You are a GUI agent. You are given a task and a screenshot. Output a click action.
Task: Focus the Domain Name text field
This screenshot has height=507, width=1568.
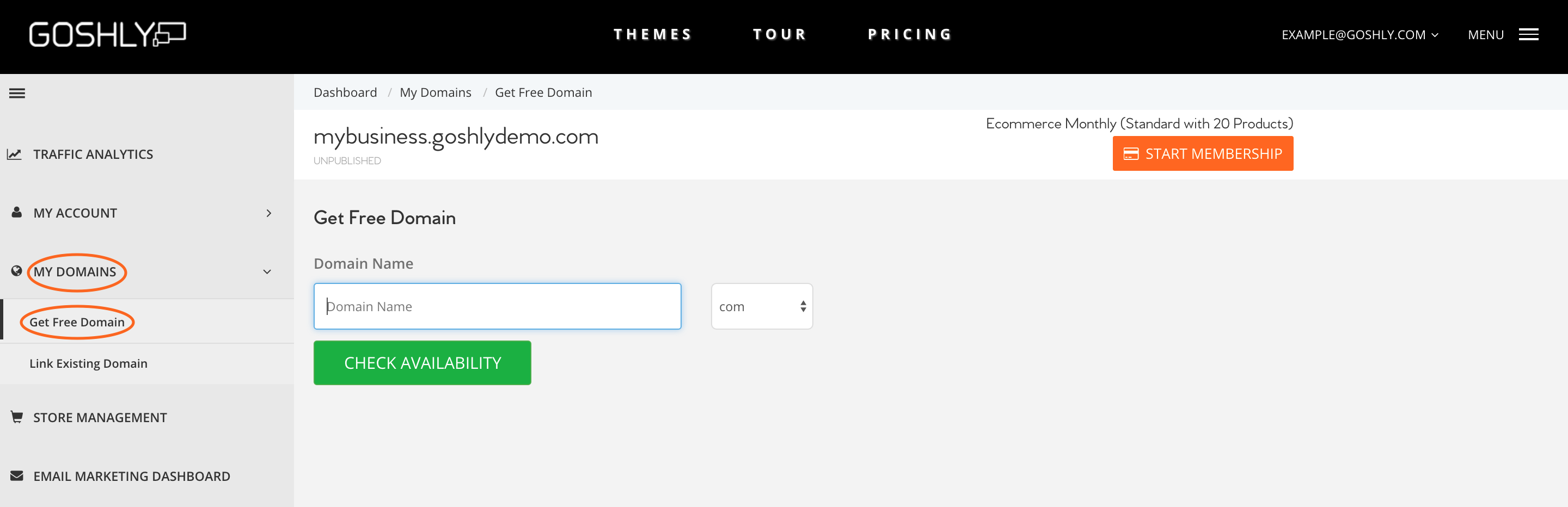[497, 306]
